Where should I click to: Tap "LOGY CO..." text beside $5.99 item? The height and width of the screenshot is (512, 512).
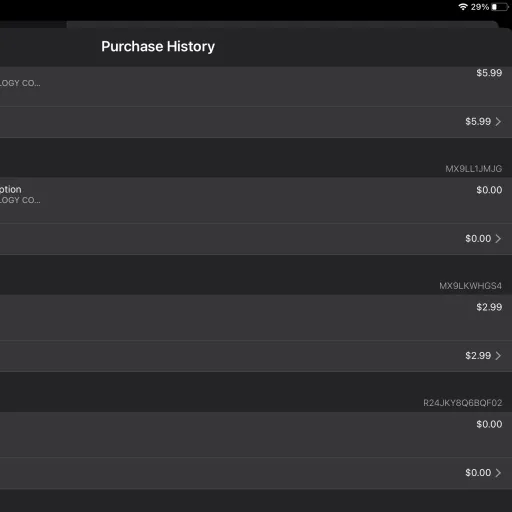pyautogui.click(x=20, y=83)
